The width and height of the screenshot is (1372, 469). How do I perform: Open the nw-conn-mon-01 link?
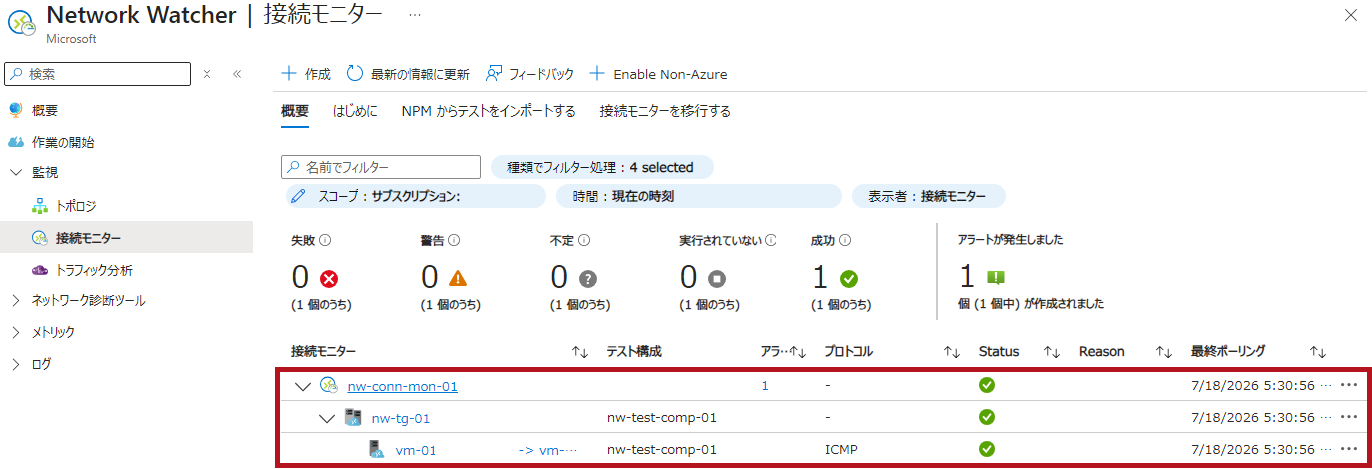coord(402,386)
